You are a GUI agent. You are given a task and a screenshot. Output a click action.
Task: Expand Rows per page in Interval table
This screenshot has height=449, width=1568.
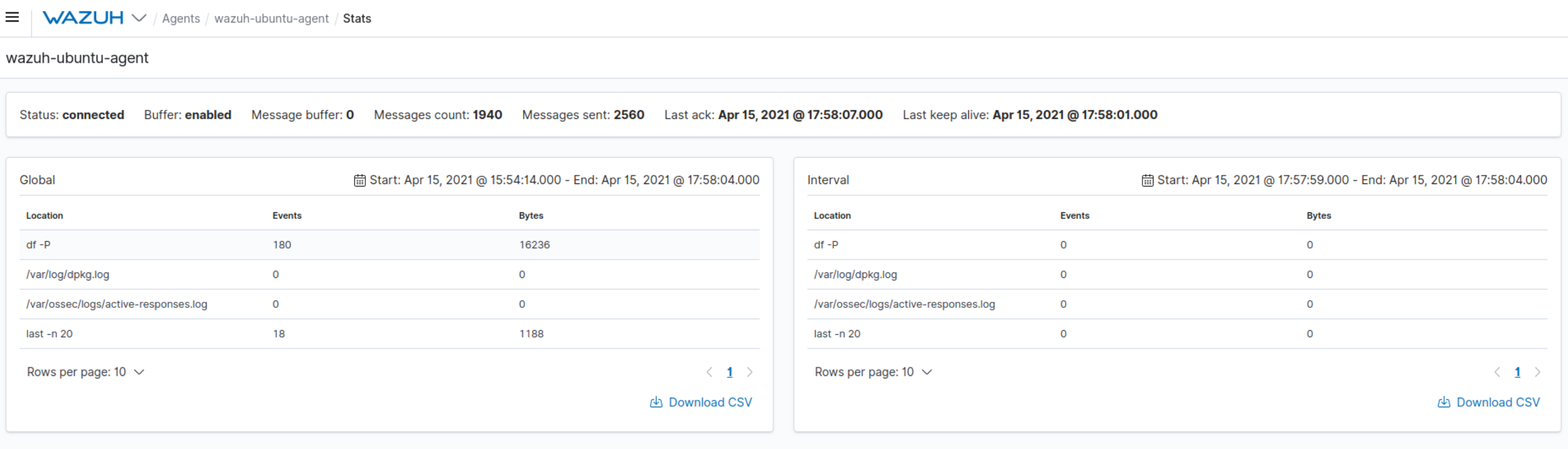click(x=873, y=372)
